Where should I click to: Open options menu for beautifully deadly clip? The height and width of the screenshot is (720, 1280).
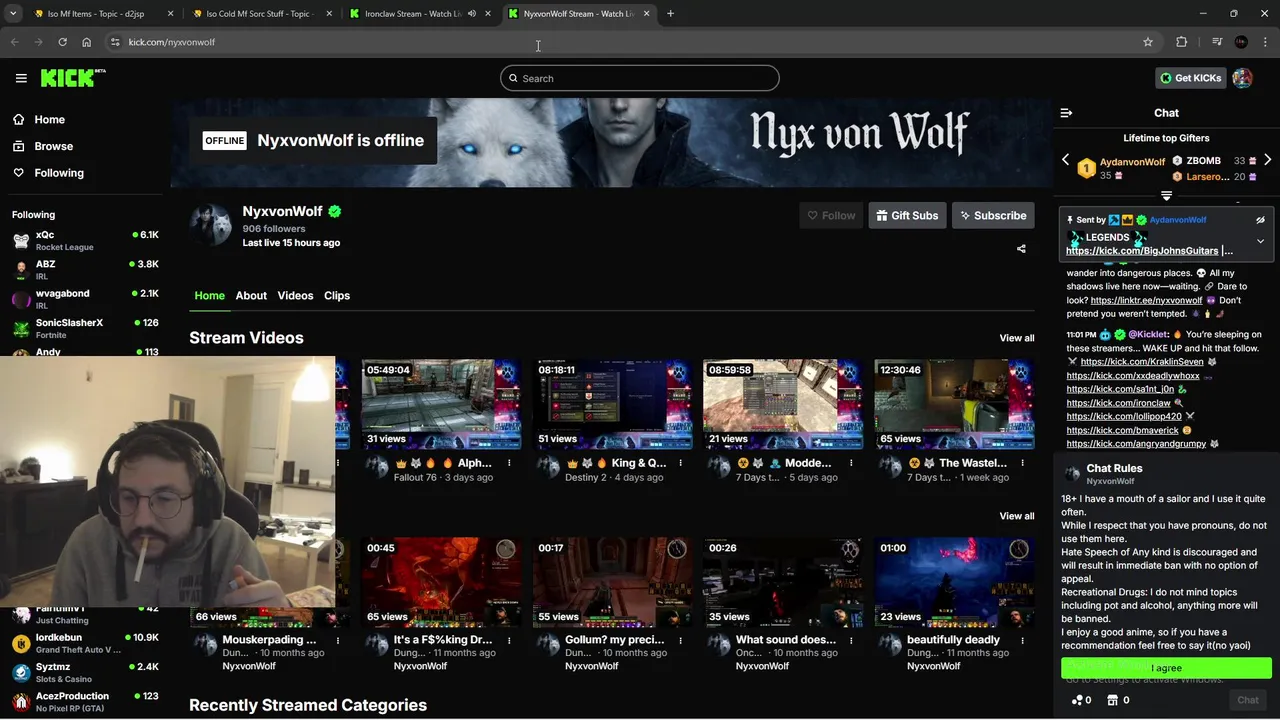1022,640
